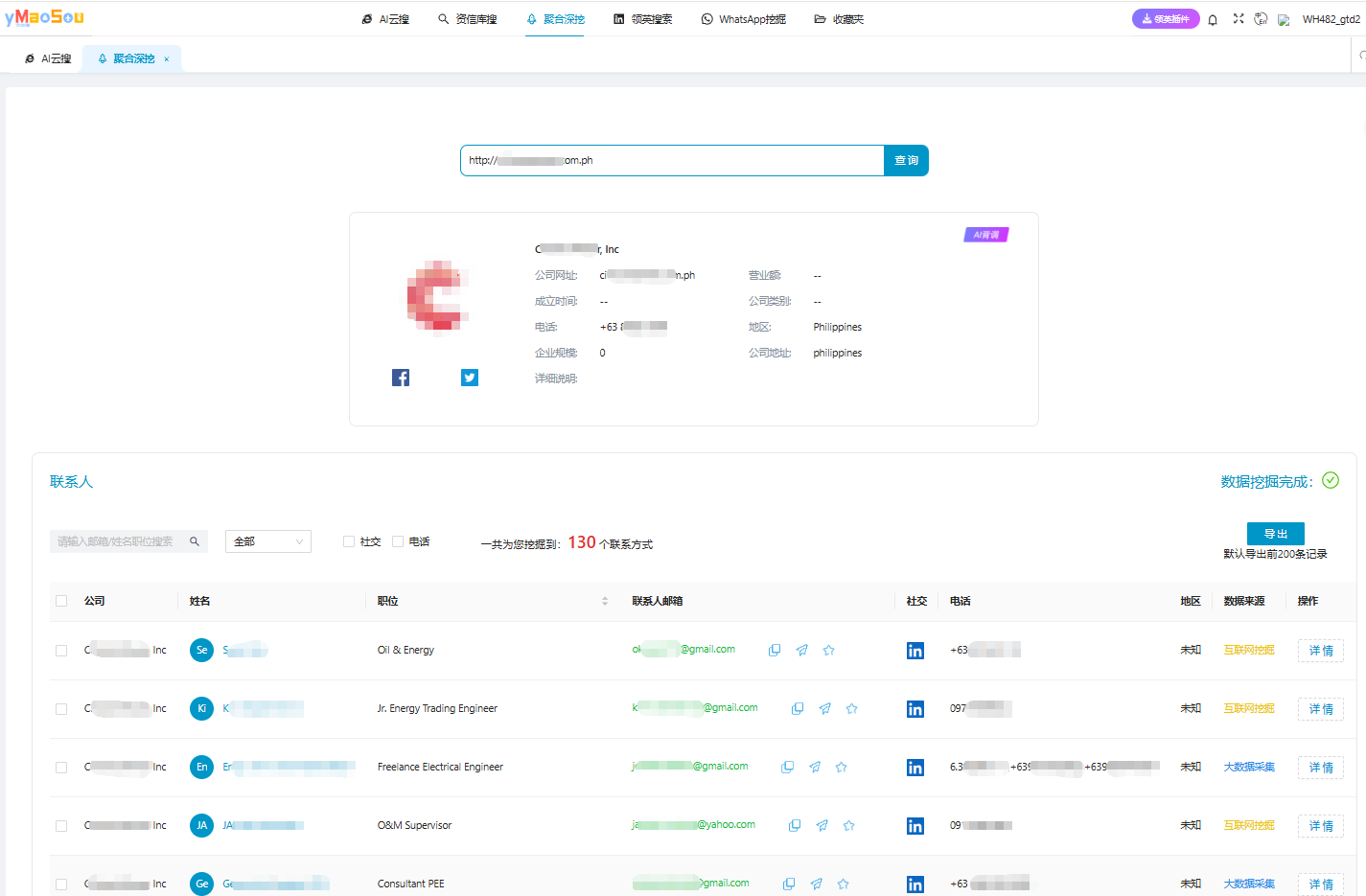Send email to Freelance Electrical Engineer contact
The width and height of the screenshot is (1366, 896).
(814, 767)
